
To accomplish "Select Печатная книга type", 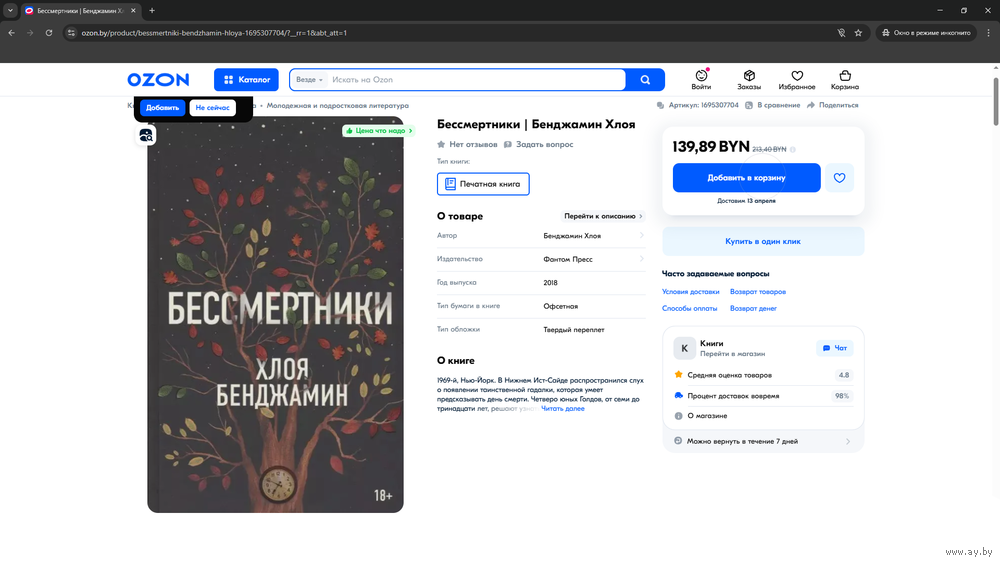I will [483, 184].
